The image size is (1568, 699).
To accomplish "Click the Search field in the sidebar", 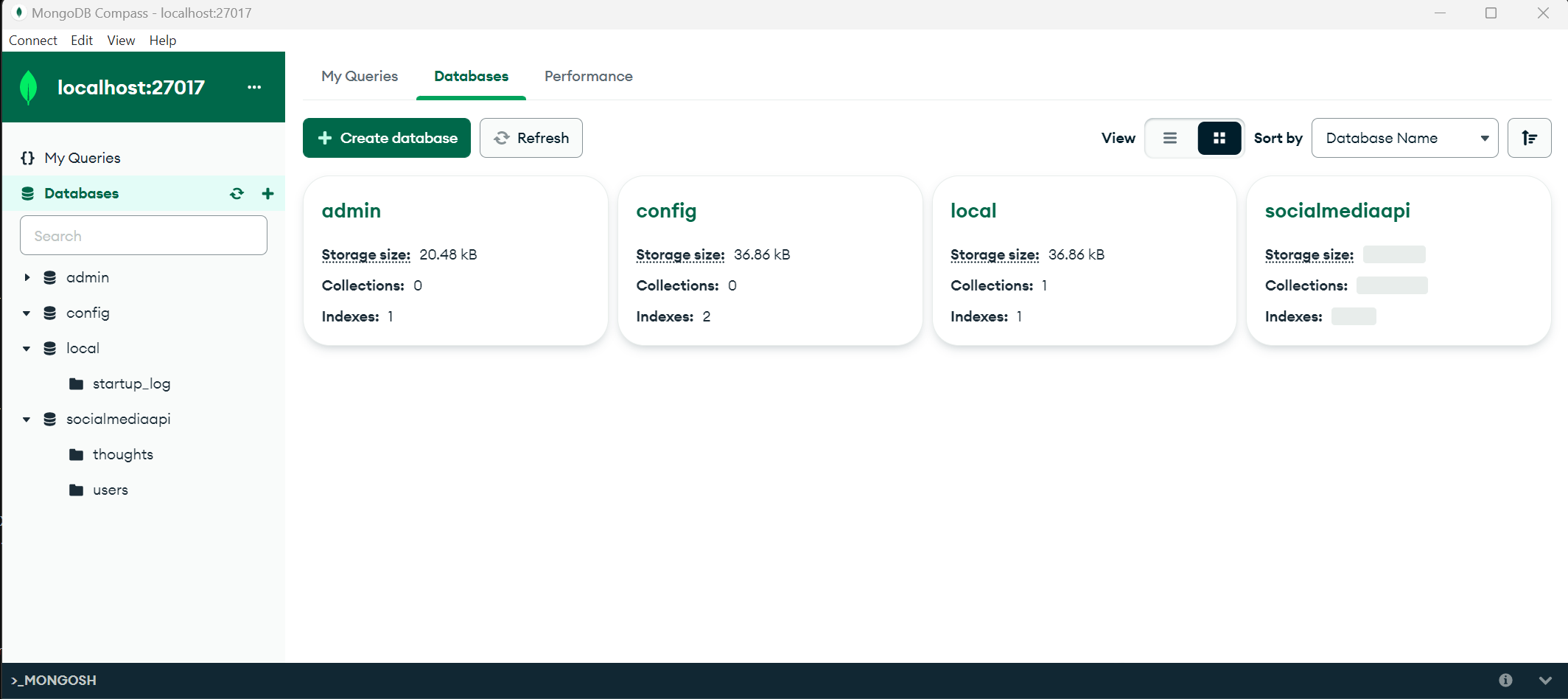I will coord(143,235).
